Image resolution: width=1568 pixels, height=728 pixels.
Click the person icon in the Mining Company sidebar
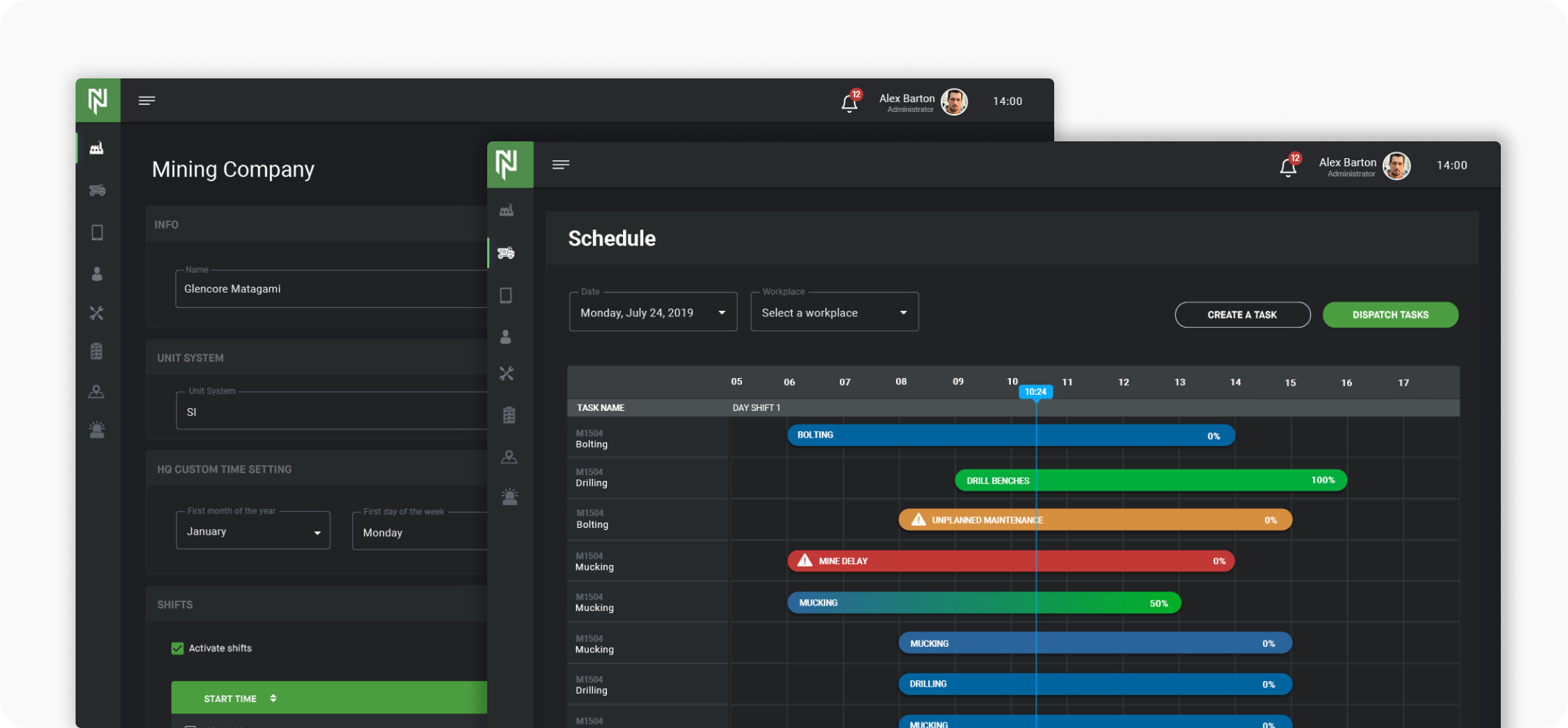click(97, 274)
